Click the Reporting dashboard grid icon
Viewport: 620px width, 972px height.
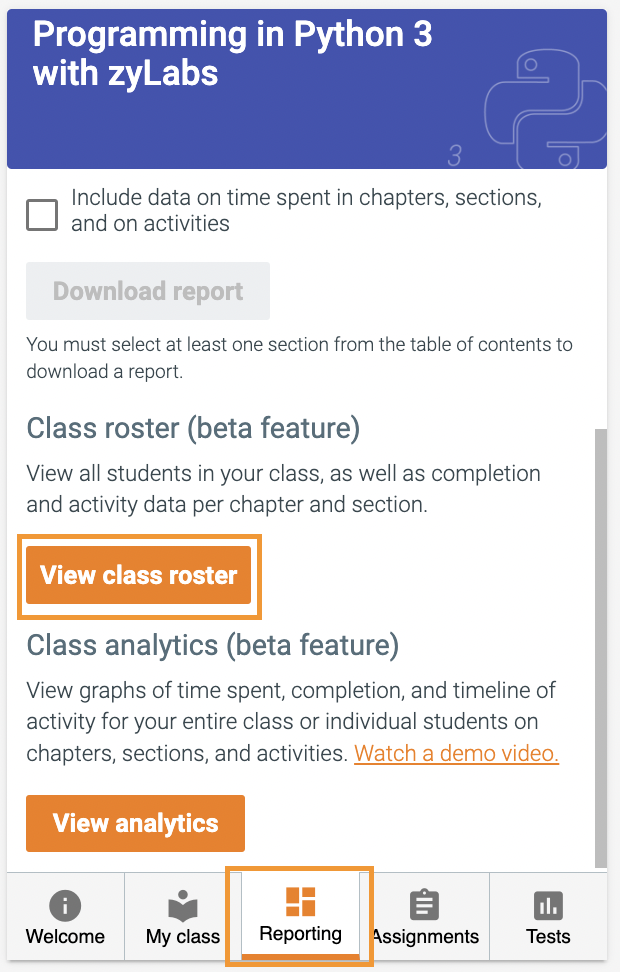click(300, 901)
